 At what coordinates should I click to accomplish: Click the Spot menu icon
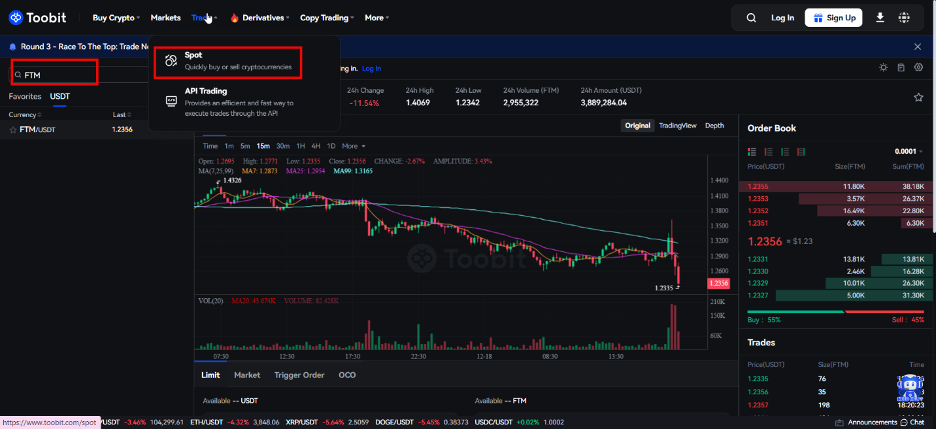tap(171, 60)
